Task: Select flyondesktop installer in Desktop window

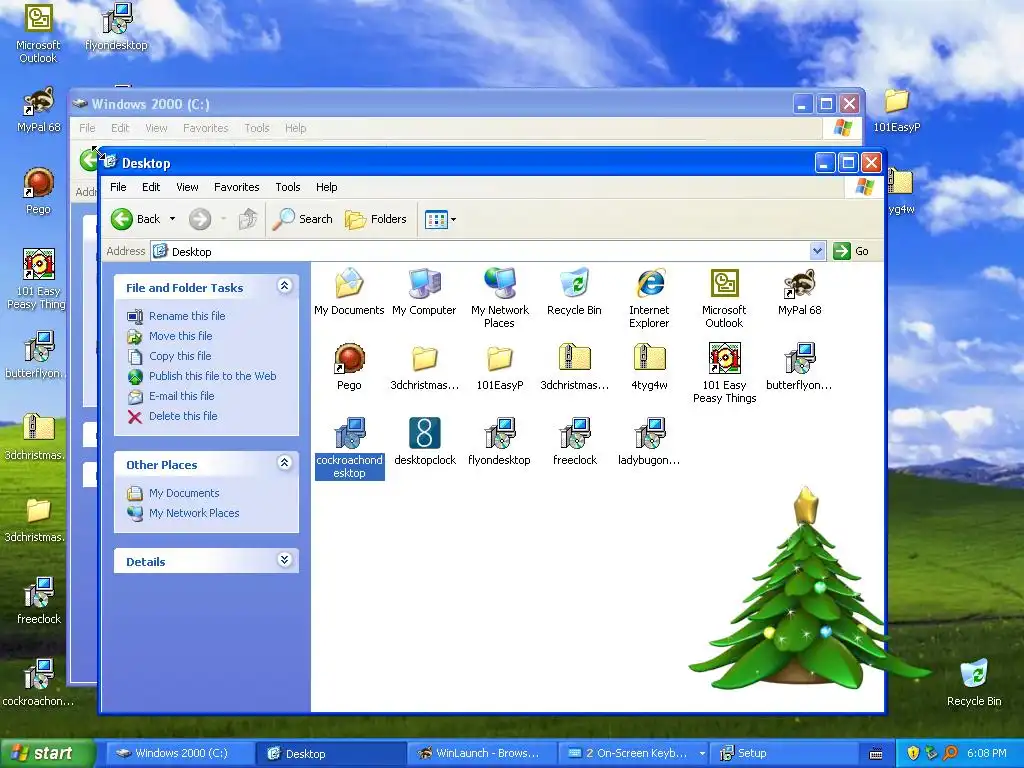Action: (500, 442)
